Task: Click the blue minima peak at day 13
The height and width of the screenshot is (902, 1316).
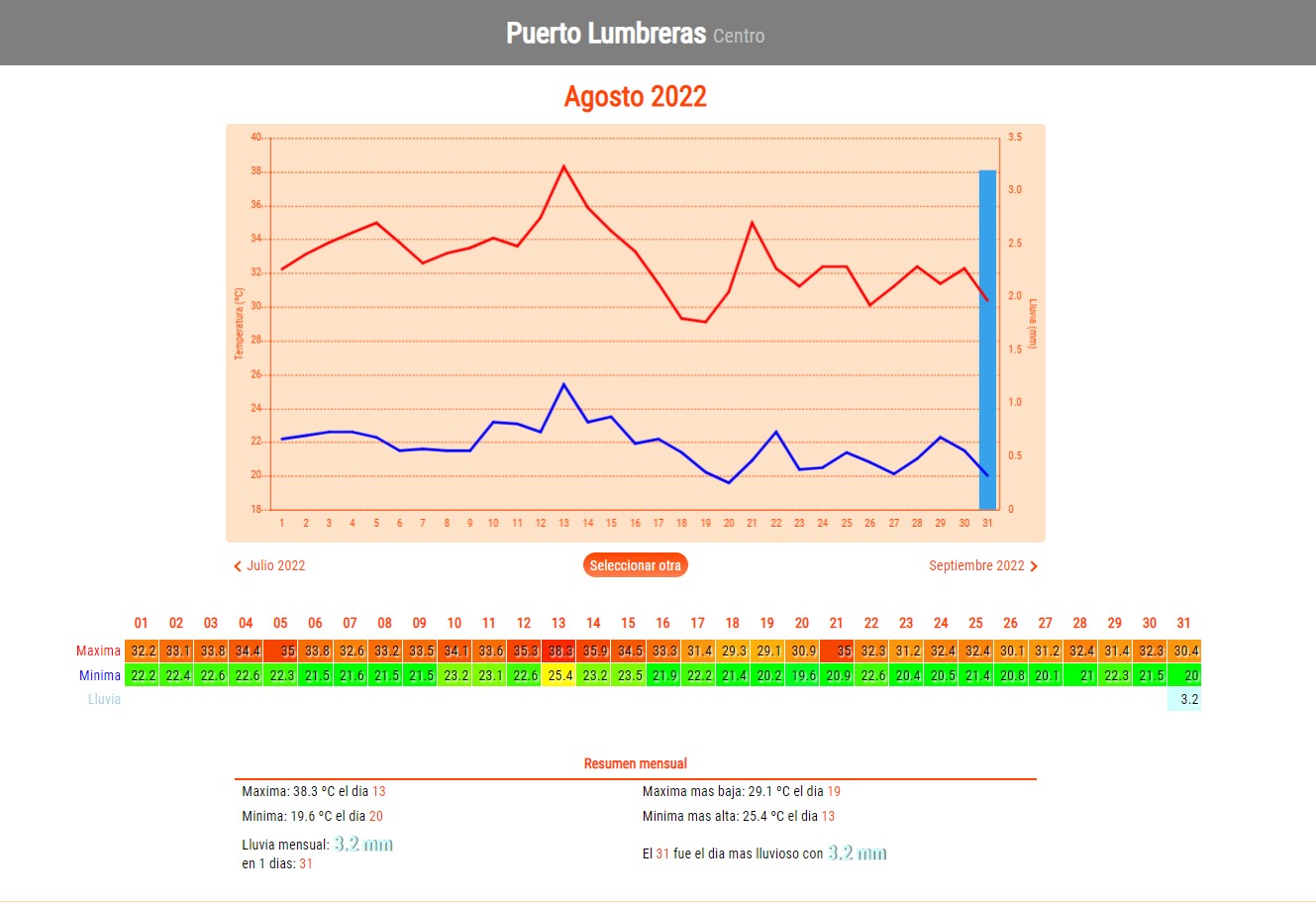Action: coord(563,384)
